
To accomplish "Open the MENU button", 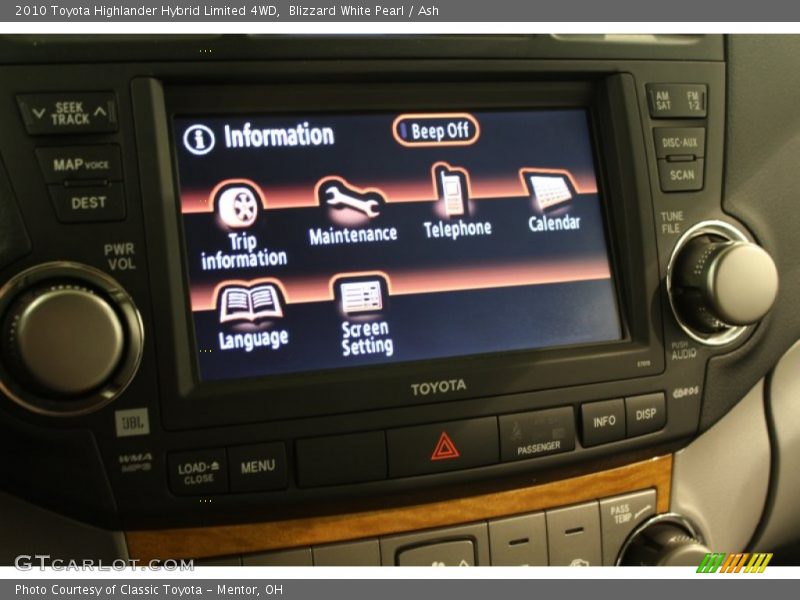I will click(x=258, y=466).
